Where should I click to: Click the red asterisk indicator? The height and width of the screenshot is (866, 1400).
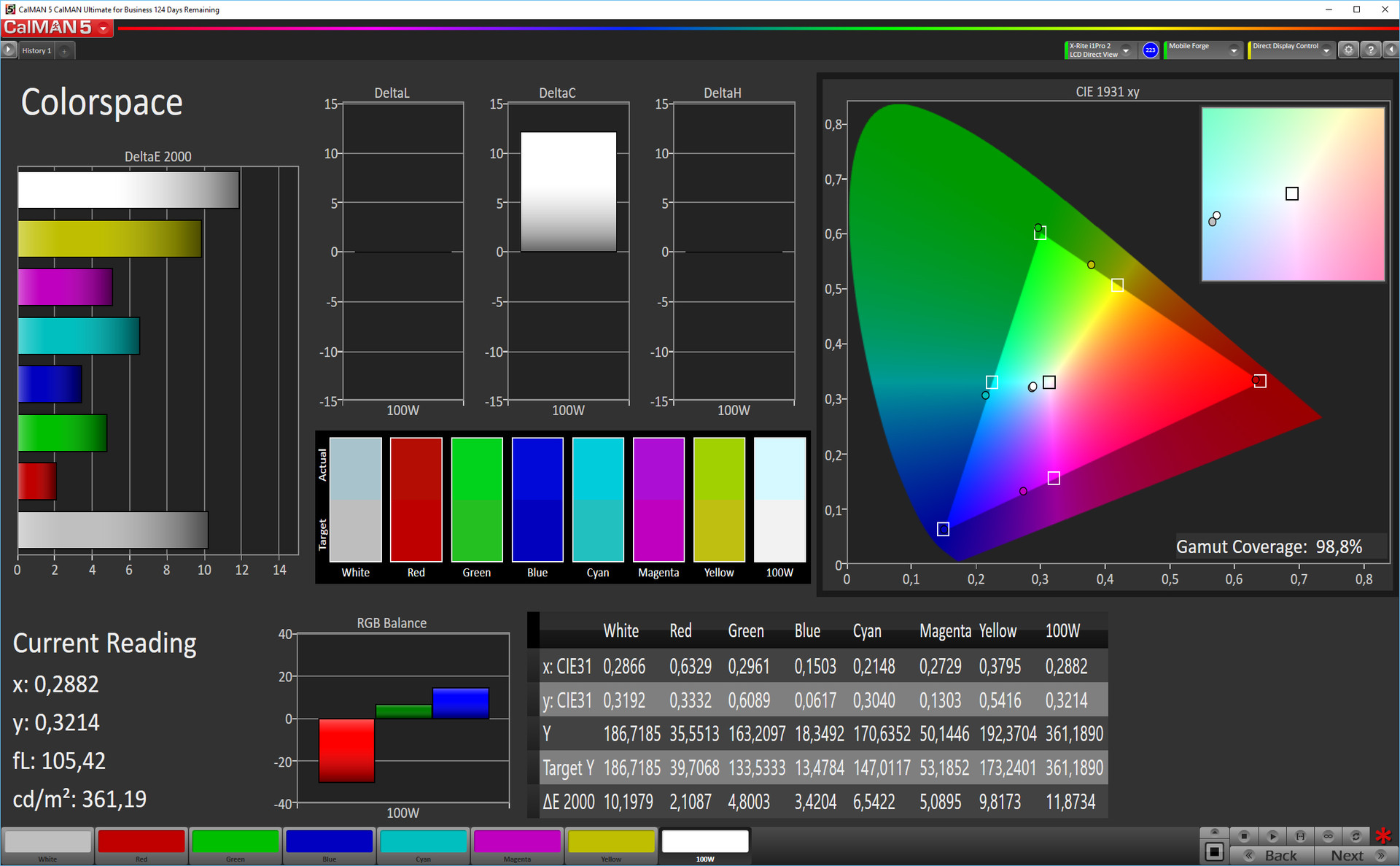click(1383, 836)
